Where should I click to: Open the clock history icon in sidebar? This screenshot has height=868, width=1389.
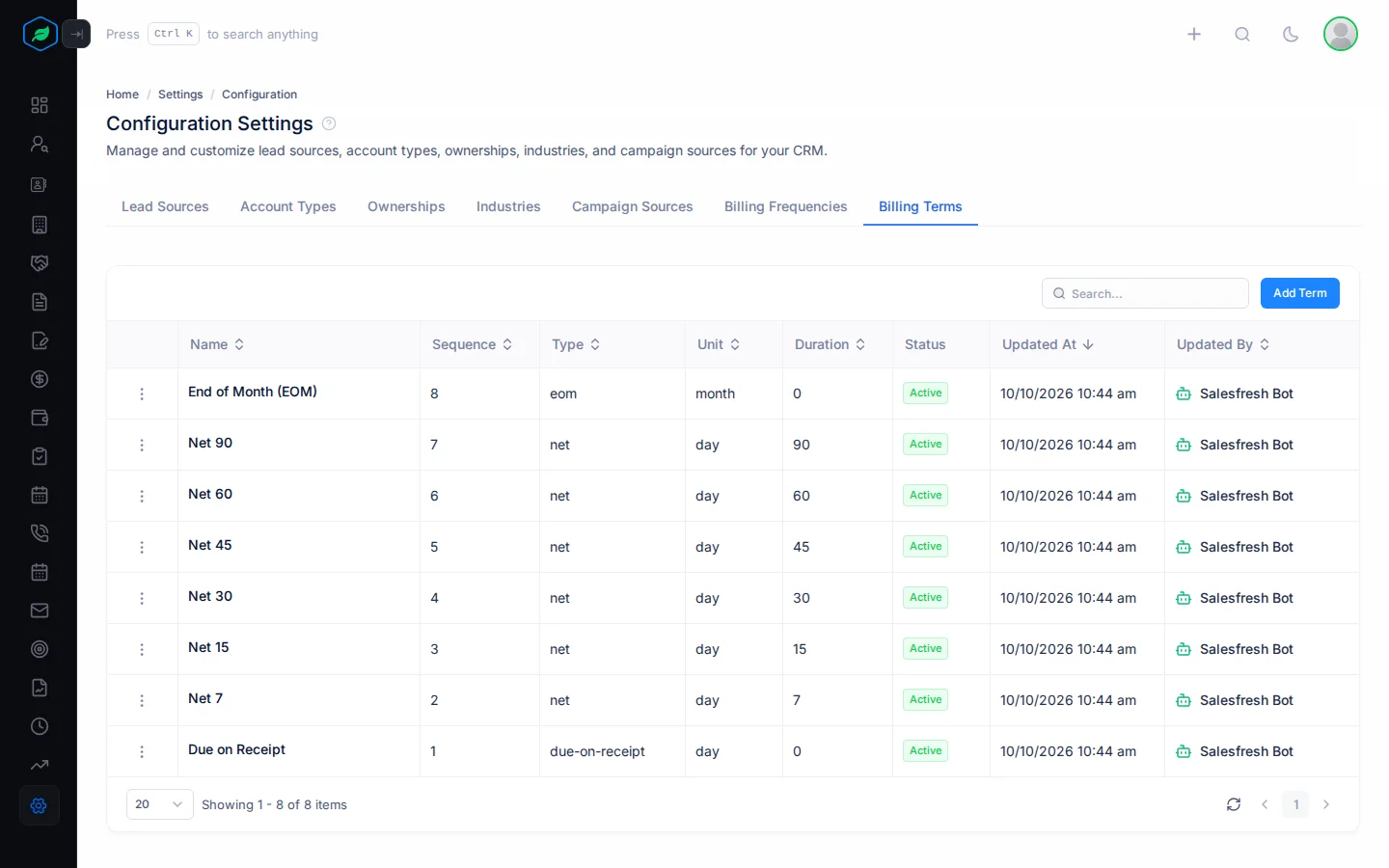click(x=40, y=726)
